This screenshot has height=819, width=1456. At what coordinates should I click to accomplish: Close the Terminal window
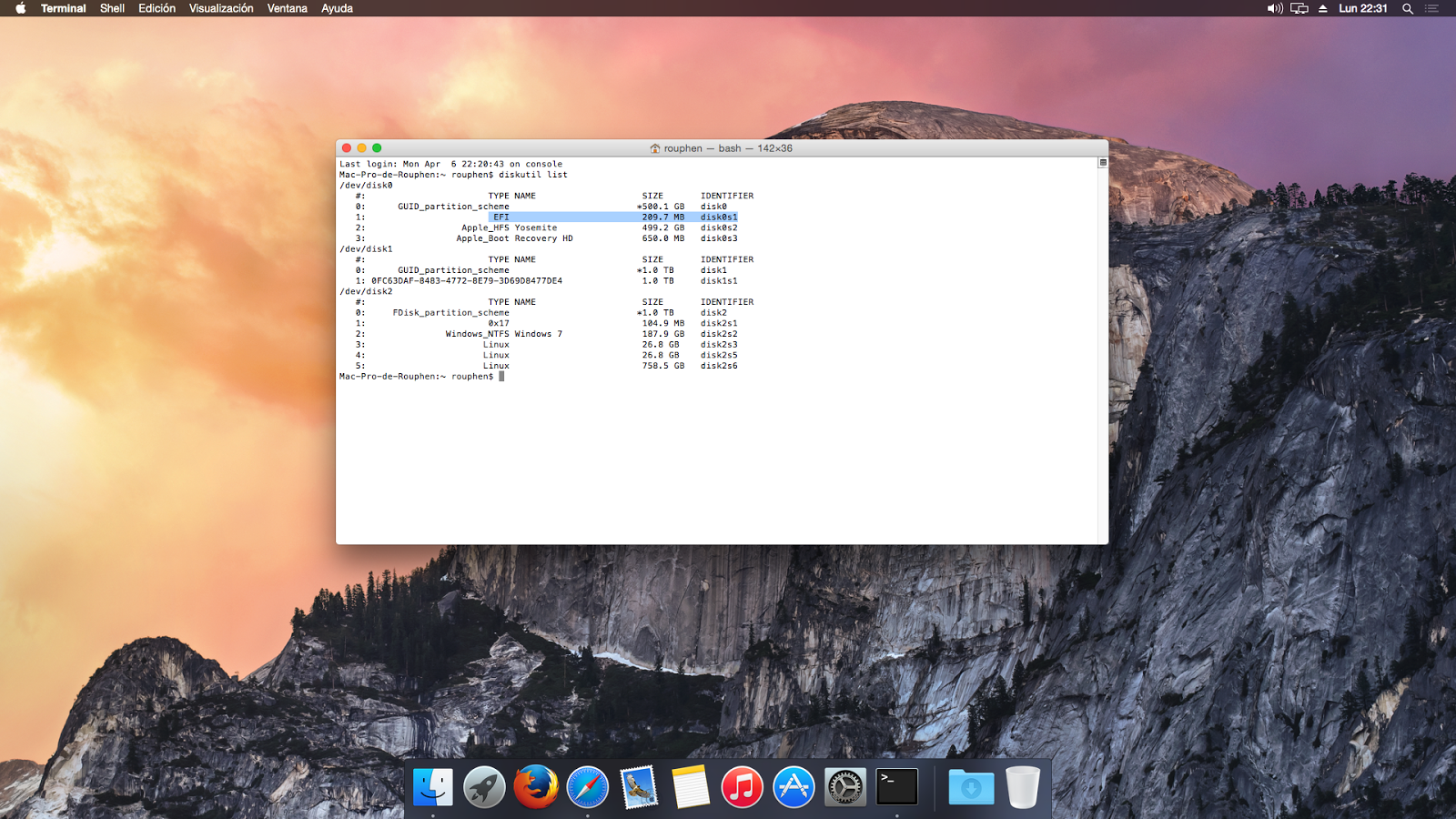tap(347, 148)
